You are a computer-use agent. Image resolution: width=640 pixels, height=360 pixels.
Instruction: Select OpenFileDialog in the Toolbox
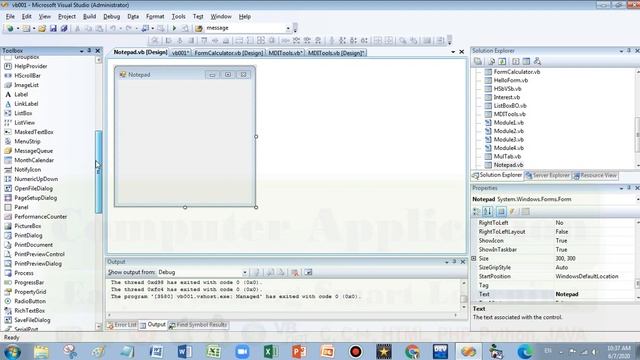(33, 189)
